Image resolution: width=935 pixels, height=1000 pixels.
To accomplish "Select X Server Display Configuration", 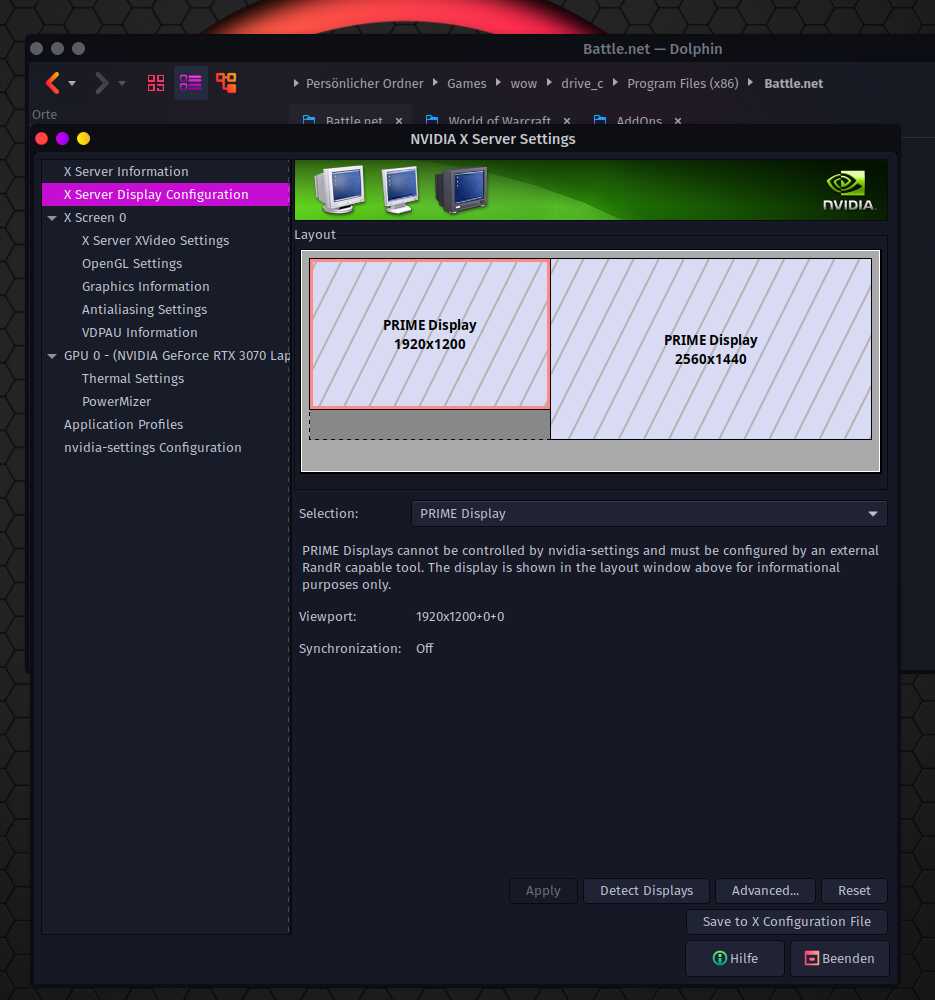I will coord(166,195).
